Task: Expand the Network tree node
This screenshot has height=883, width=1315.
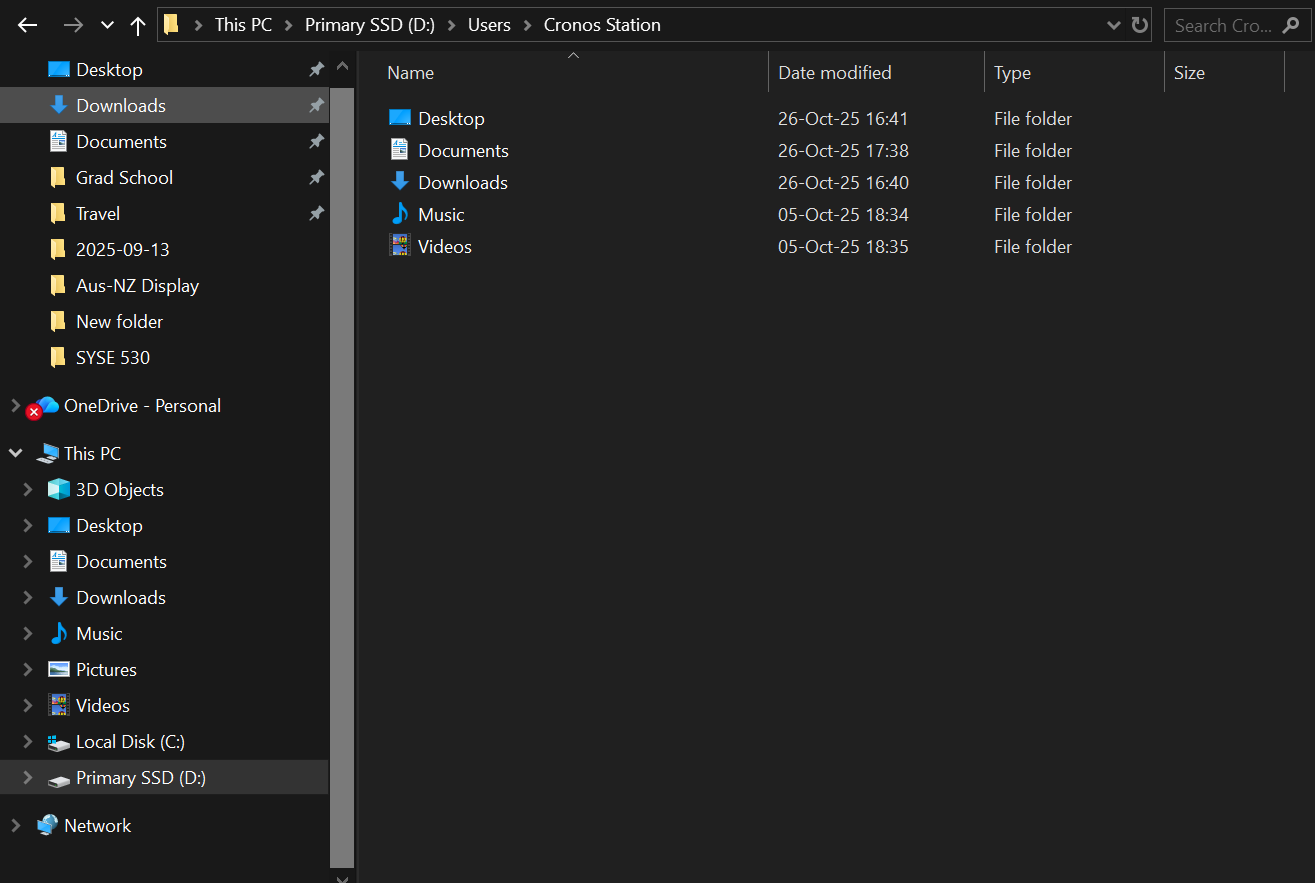Action: (15, 825)
